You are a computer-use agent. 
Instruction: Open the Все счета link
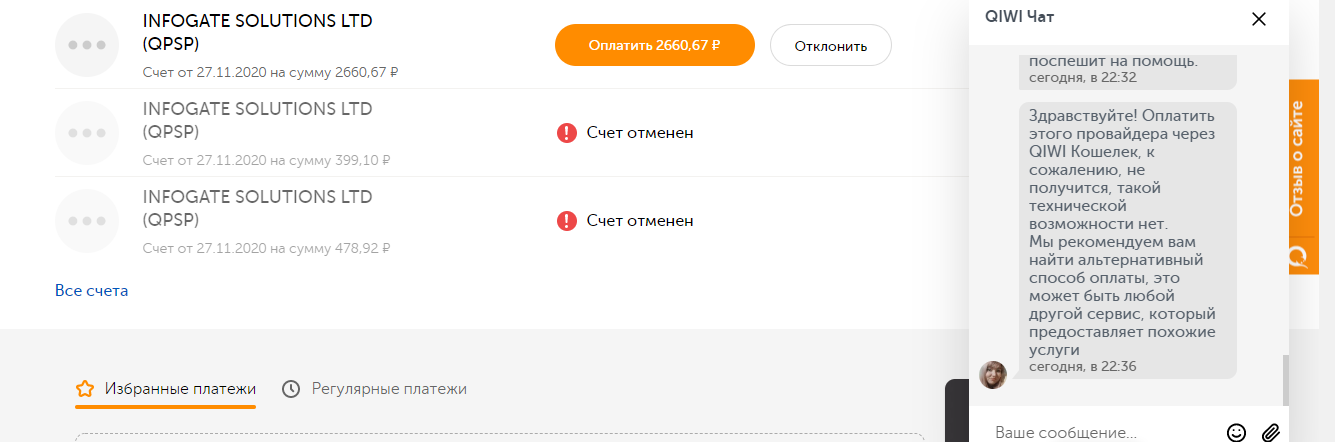point(92,291)
